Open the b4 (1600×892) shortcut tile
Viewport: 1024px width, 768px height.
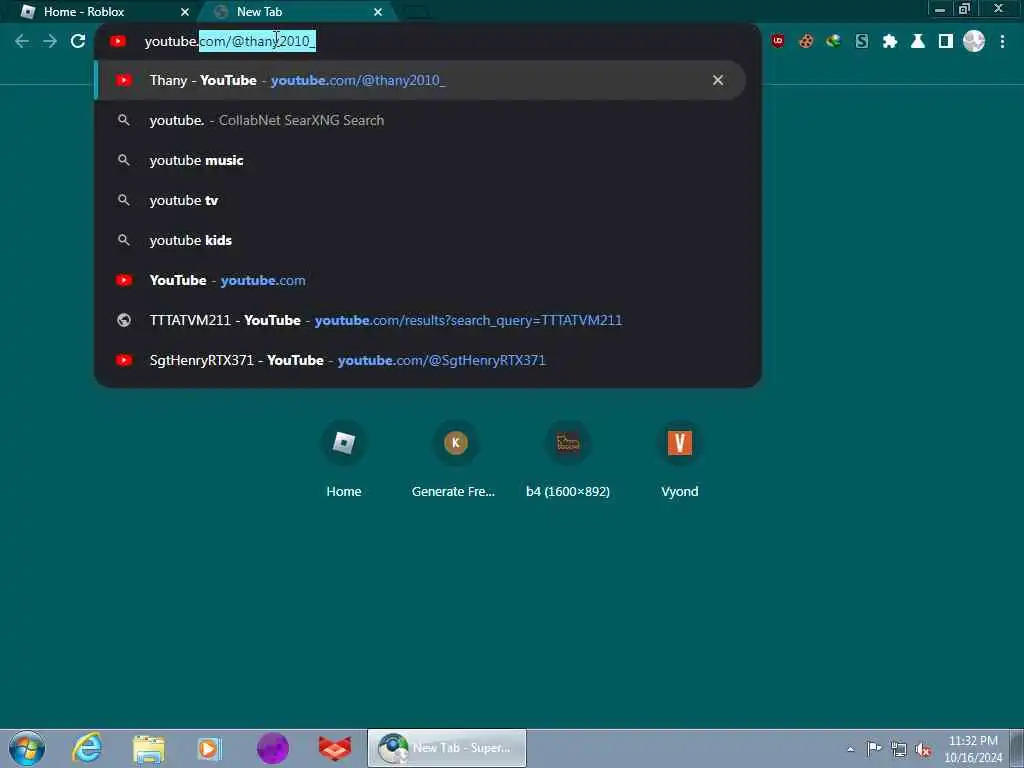[568, 460]
